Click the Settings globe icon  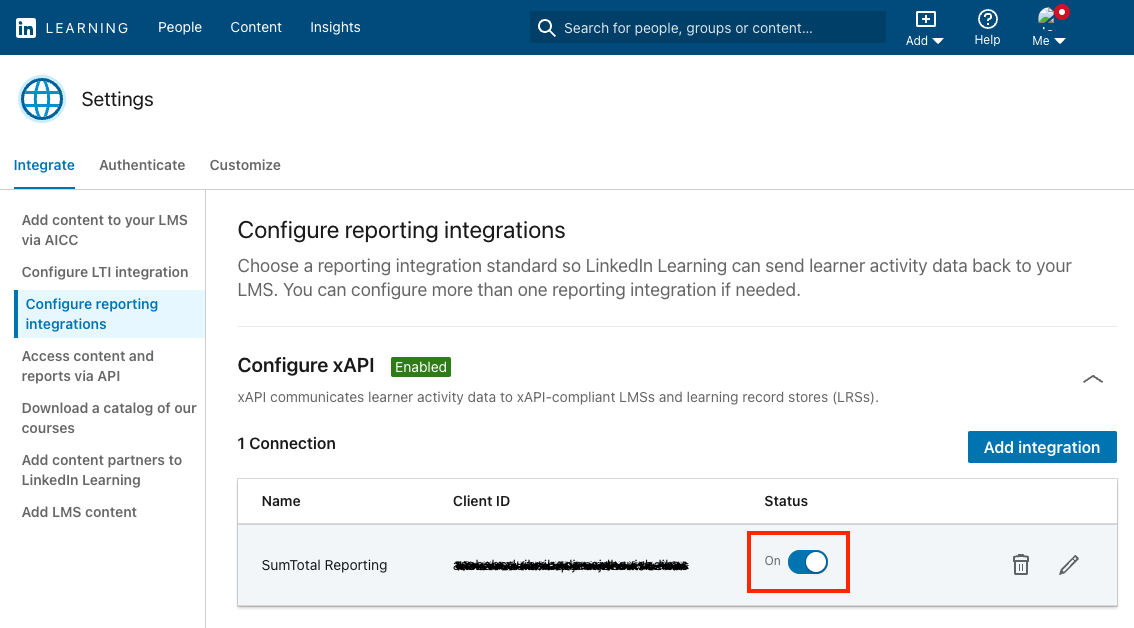pos(42,99)
